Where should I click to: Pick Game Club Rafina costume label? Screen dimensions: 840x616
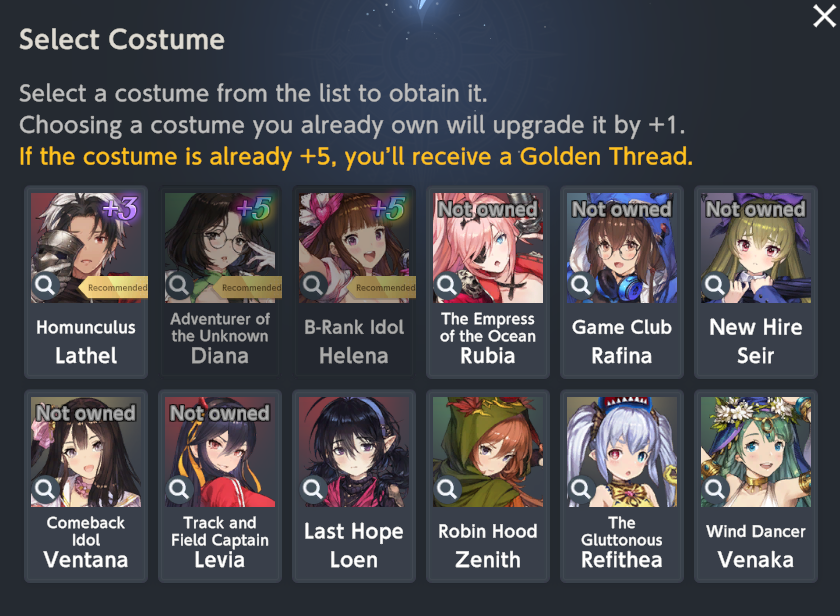621,341
